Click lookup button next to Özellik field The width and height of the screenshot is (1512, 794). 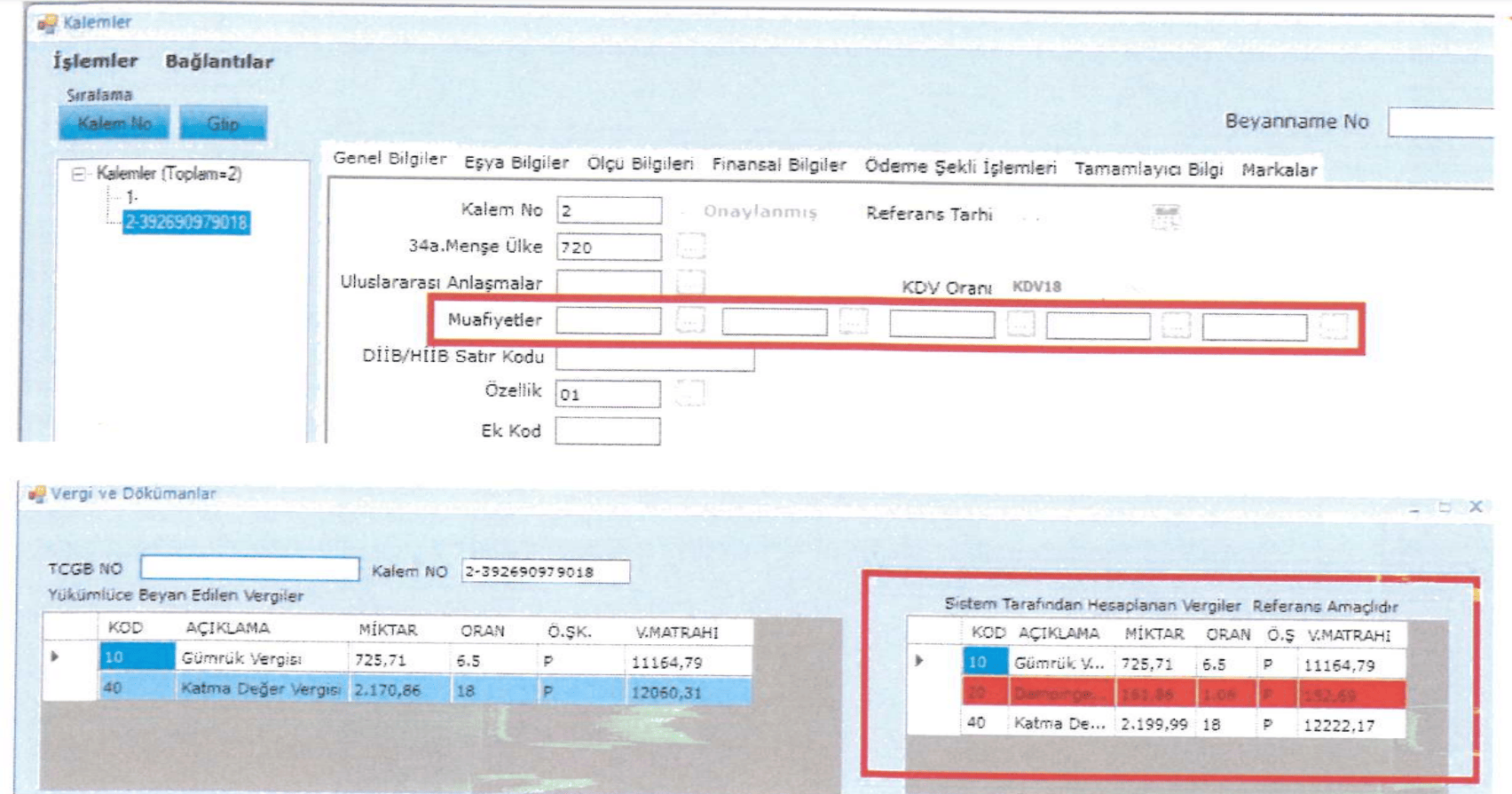click(690, 393)
